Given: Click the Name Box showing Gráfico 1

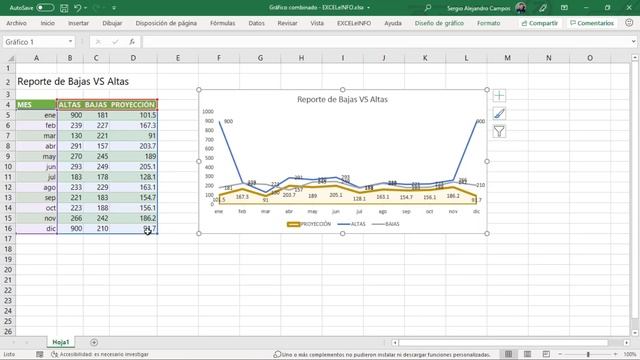Looking at the screenshot, I should [35, 42].
